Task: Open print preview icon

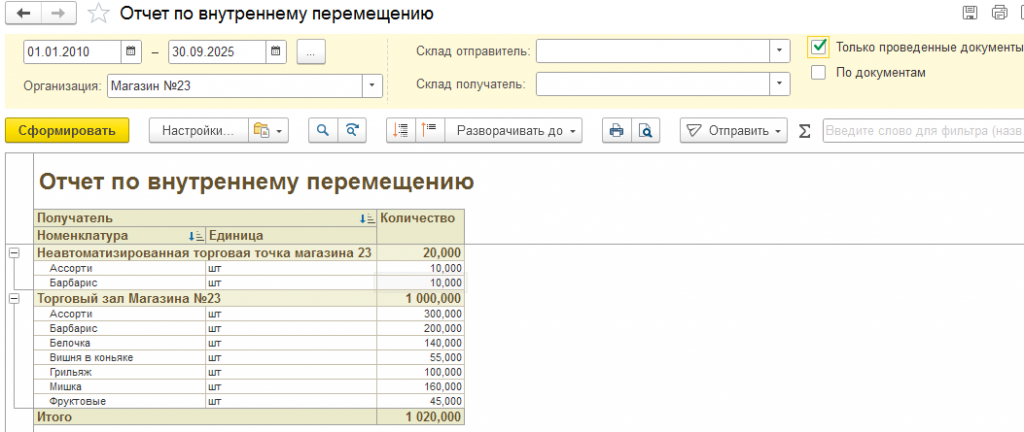Action: (x=645, y=131)
